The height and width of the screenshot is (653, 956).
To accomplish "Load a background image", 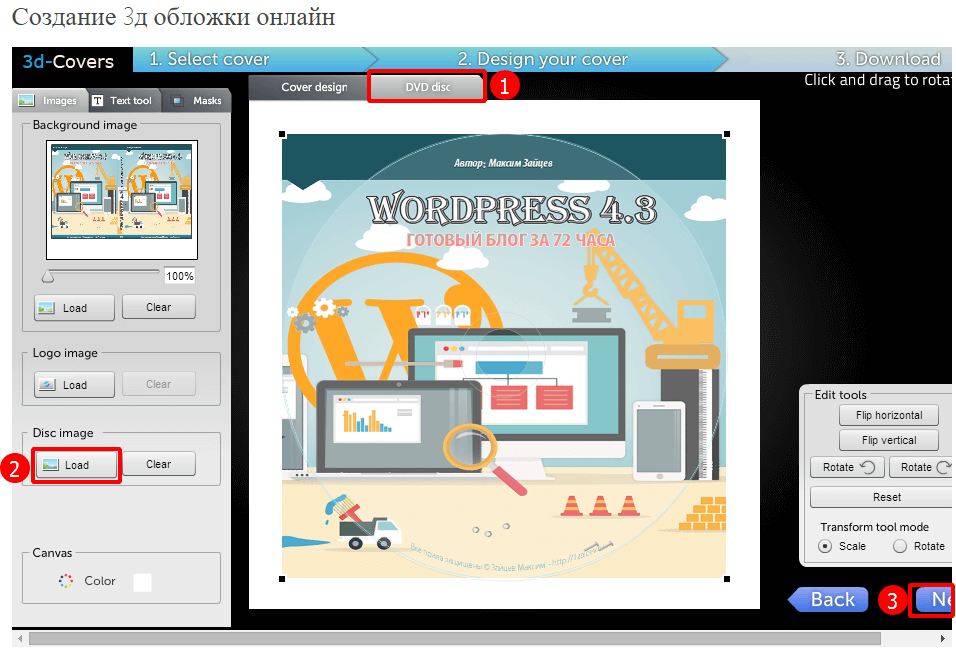I will coord(74,307).
